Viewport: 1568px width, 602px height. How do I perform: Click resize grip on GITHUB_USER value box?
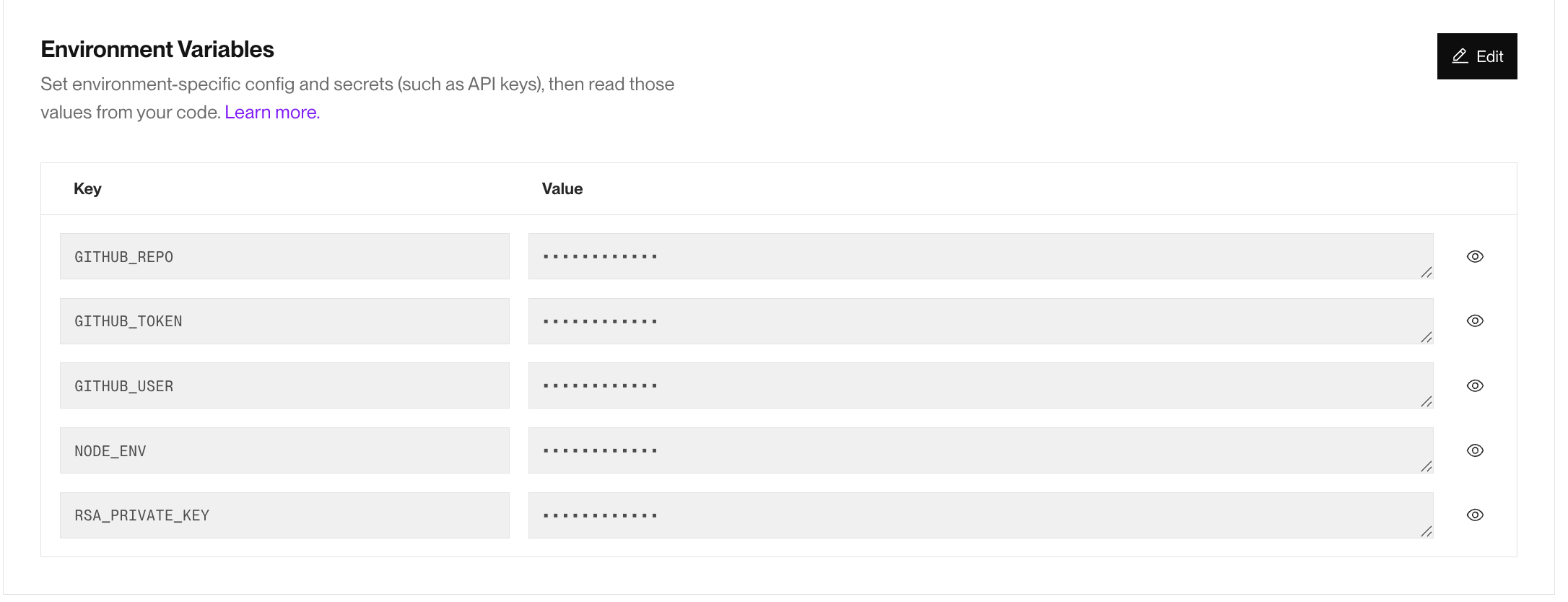tap(1427, 401)
